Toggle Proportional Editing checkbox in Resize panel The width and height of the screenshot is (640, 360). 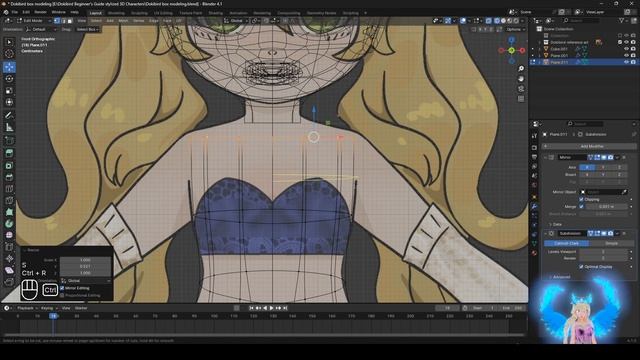coord(62,295)
